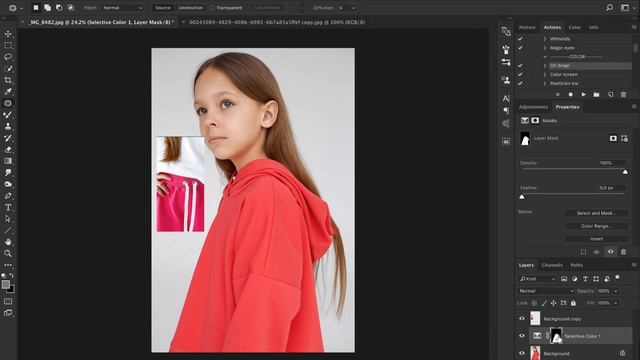
Task: Collapse the COLOR action group
Action: pos(545,57)
